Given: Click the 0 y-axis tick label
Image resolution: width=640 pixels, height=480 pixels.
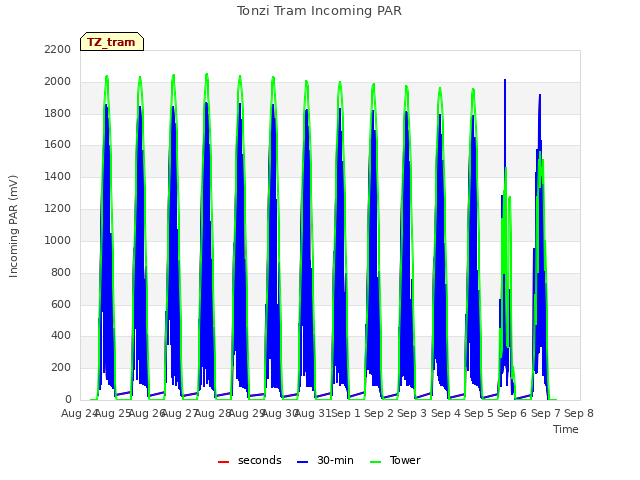Looking at the screenshot, I should [x=68, y=399].
